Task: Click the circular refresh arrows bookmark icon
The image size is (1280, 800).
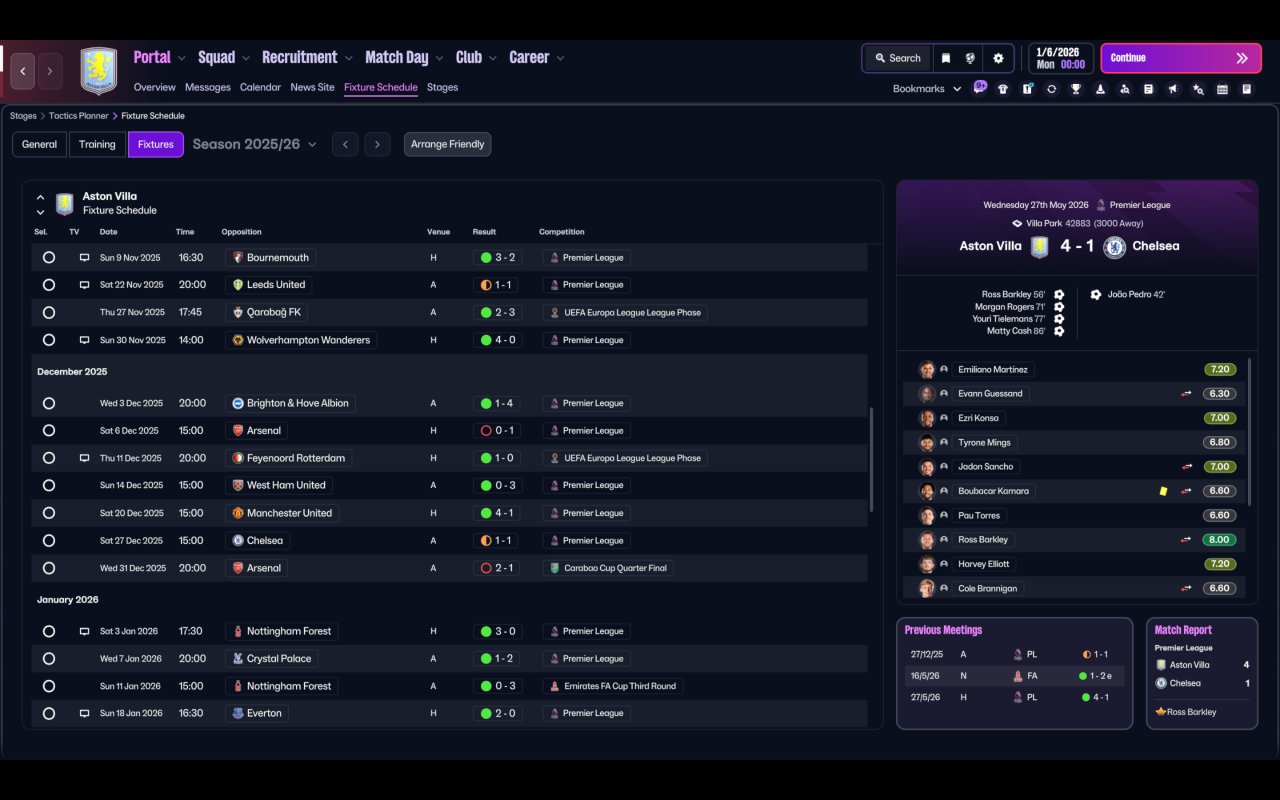Action: tap(1051, 89)
